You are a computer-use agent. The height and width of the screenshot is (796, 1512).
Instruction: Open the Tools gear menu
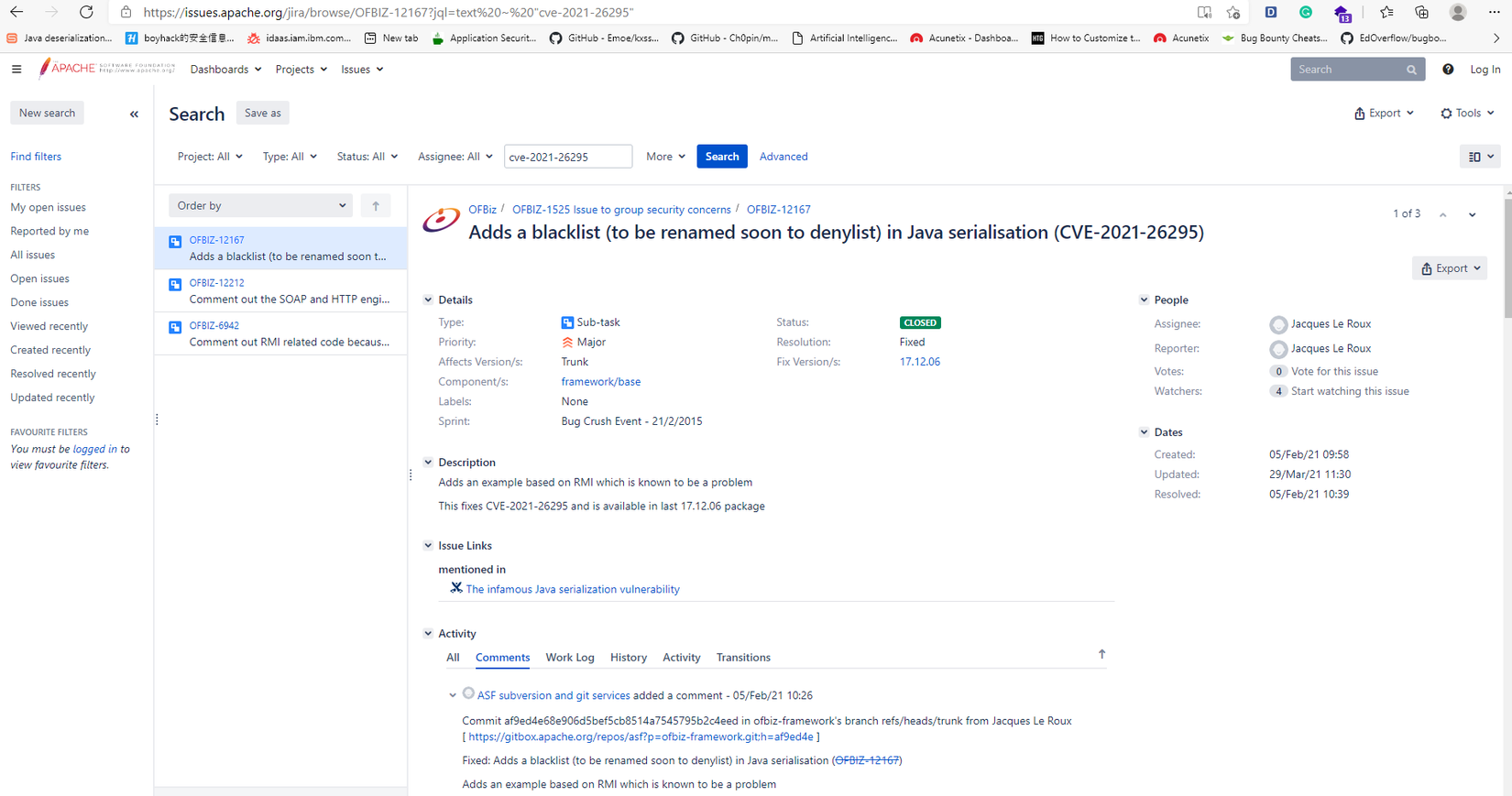coord(1467,114)
